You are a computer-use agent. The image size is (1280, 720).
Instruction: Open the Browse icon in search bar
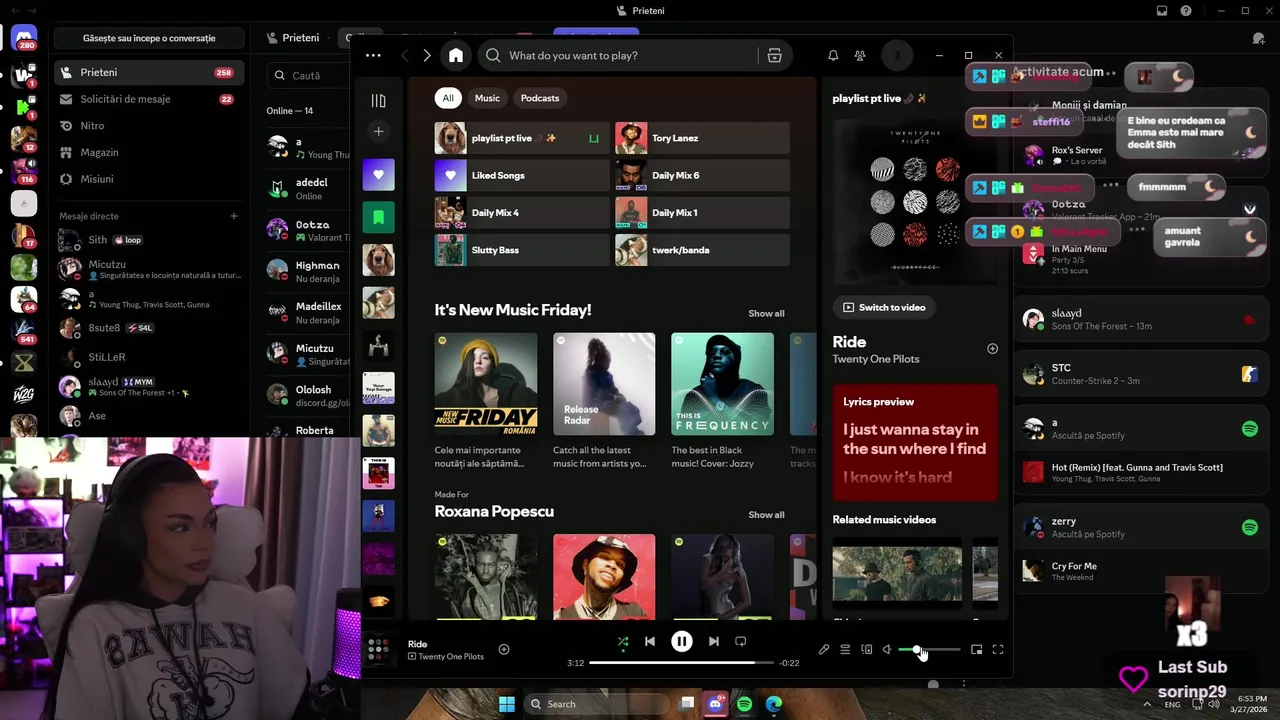[x=774, y=55]
